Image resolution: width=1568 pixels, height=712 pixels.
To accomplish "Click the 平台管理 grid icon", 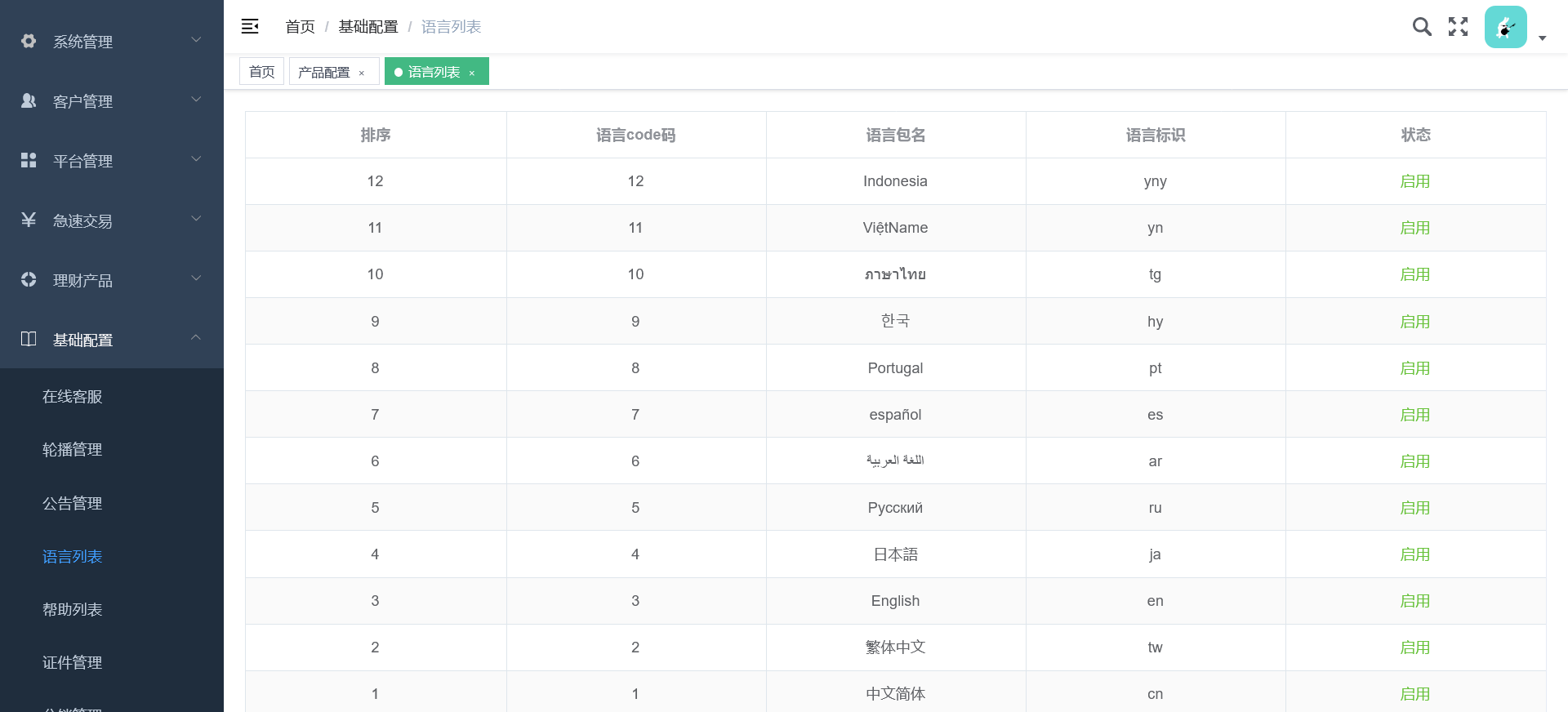I will click(29, 160).
